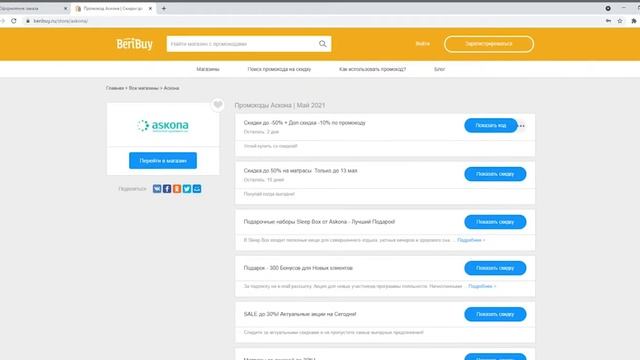Screen dimensions: 640x360
Task: Click the search magnifier icon
Action: [x=322, y=44]
